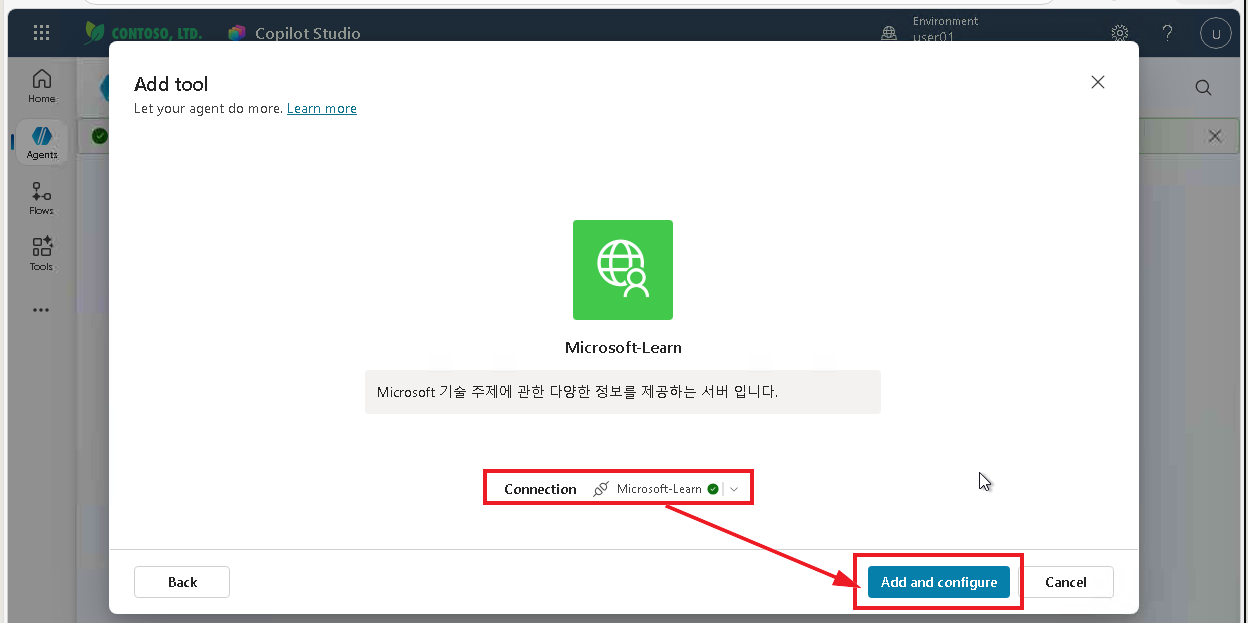Click the green connection status checkmark
The width and height of the screenshot is (1248, 623).
coord(713,489)
